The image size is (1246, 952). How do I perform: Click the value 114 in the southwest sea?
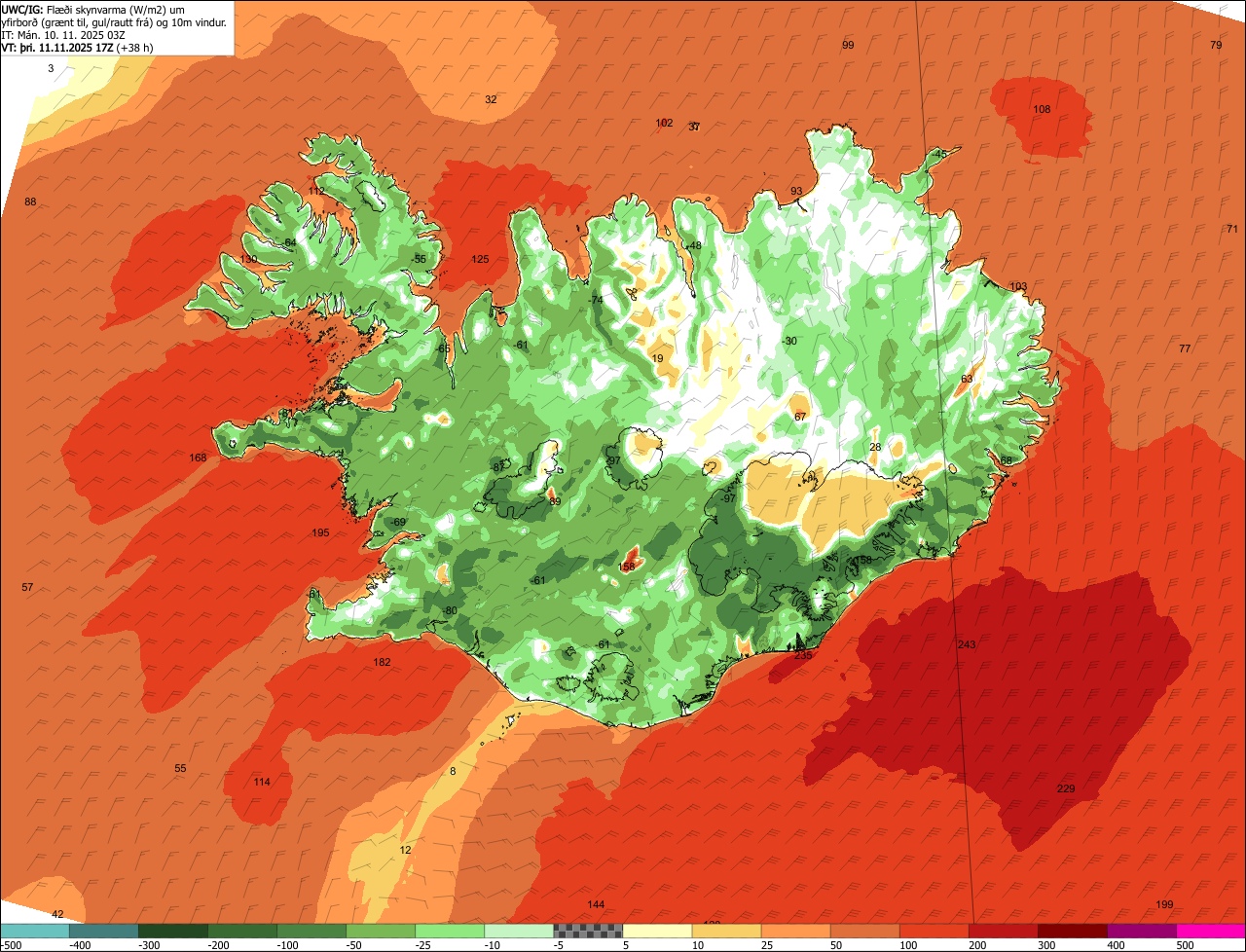[x=262, y=782]
